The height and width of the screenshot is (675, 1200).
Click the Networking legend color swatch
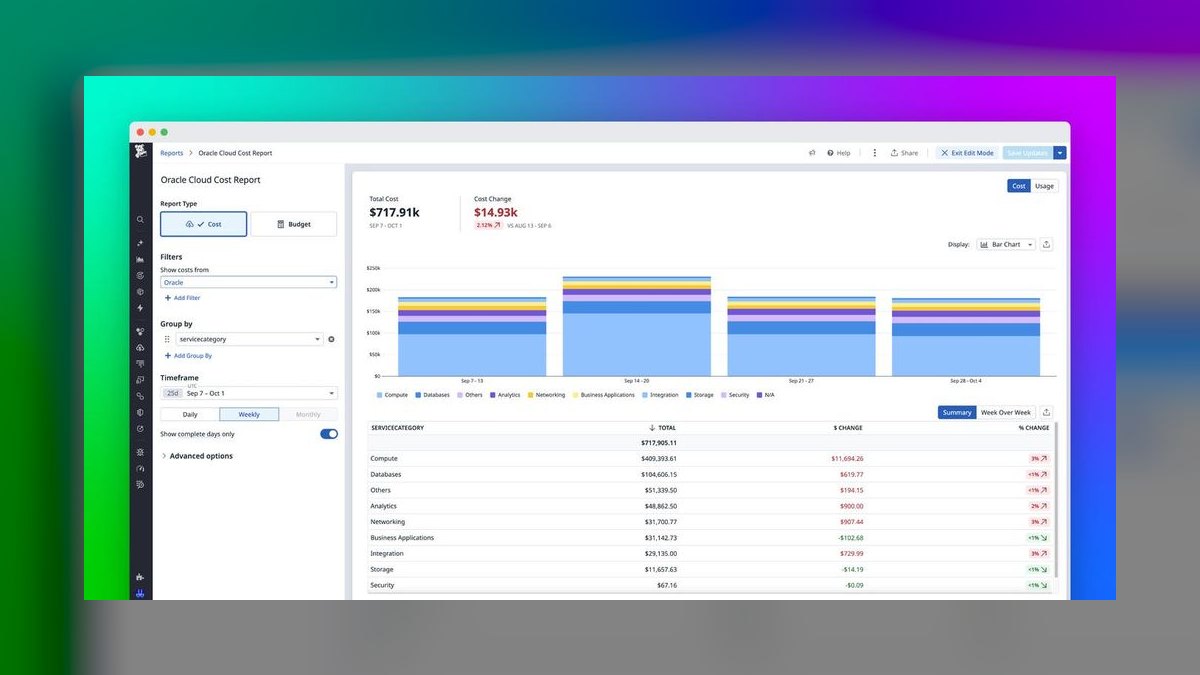[530, 395]
